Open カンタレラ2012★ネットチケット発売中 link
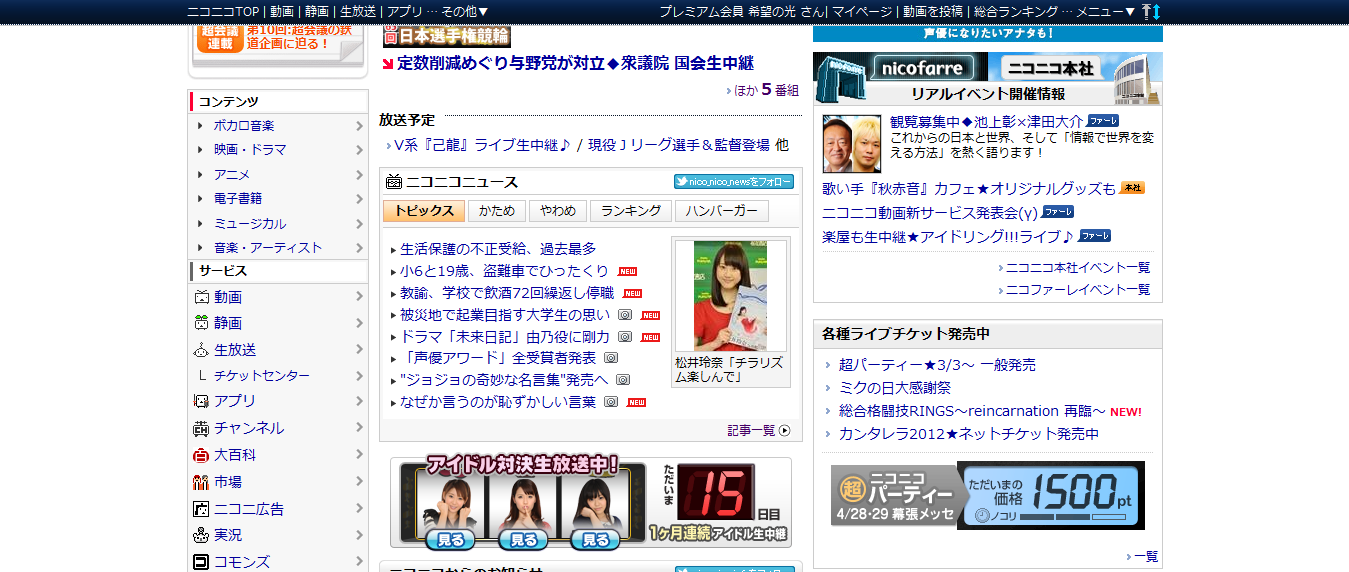This screenshot has height=572, width=1349. 969,434
